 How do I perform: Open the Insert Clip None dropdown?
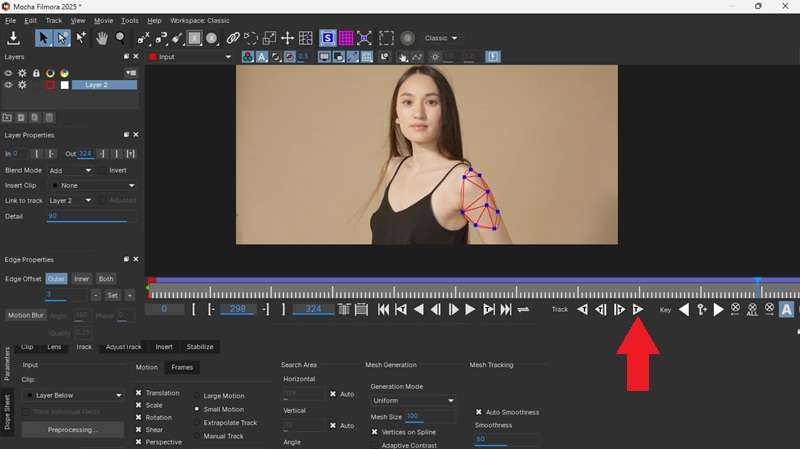point(93,186)
